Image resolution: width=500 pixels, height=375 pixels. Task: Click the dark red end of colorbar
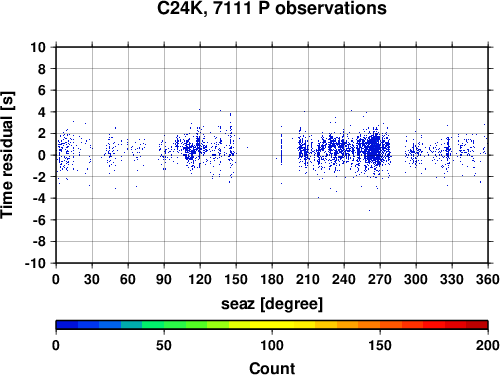(477, 325)
